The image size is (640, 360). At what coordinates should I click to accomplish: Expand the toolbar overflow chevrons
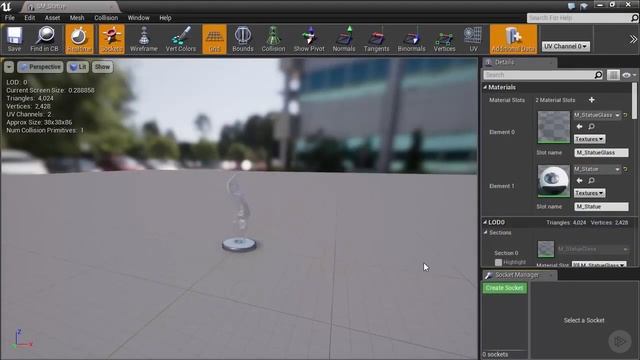pos(633,39)
